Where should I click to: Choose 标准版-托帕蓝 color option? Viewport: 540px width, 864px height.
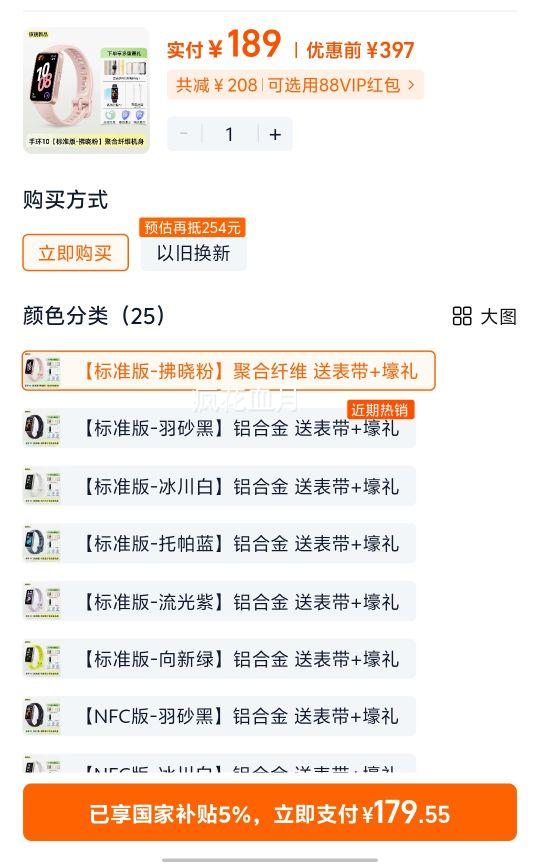point(219,543)
